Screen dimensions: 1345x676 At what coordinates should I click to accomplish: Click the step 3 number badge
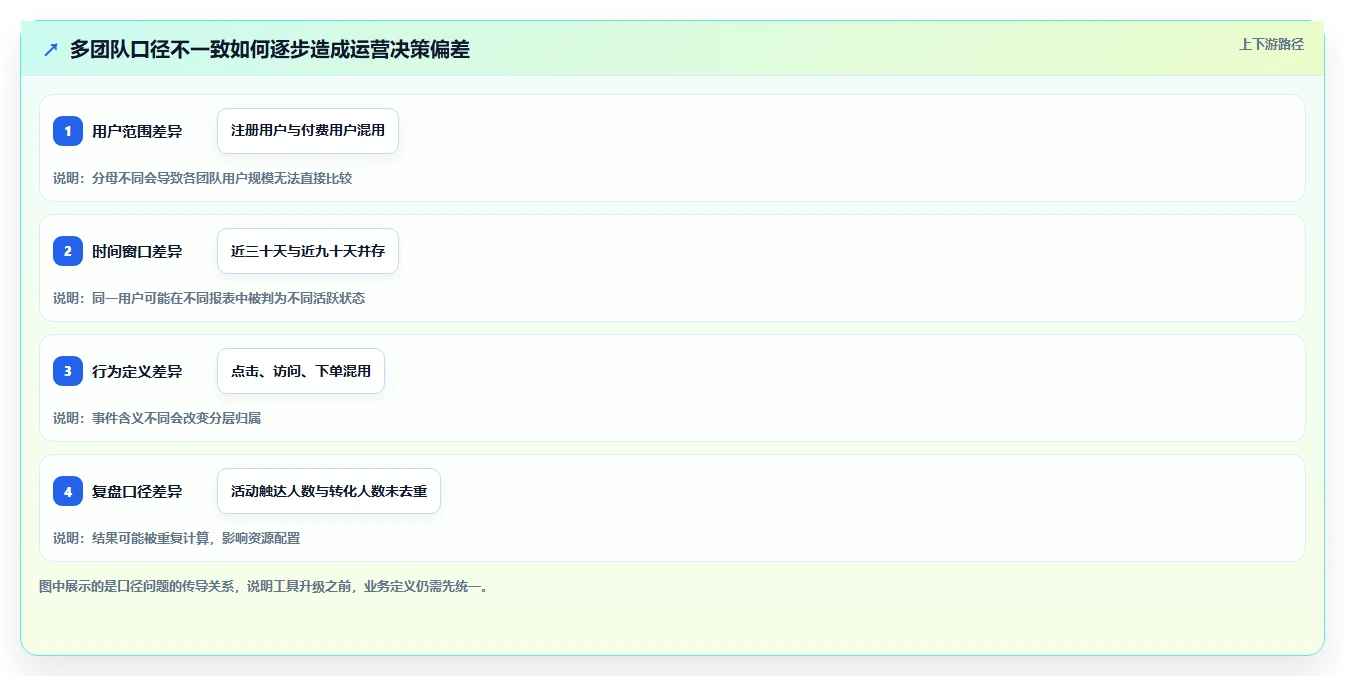68,371
